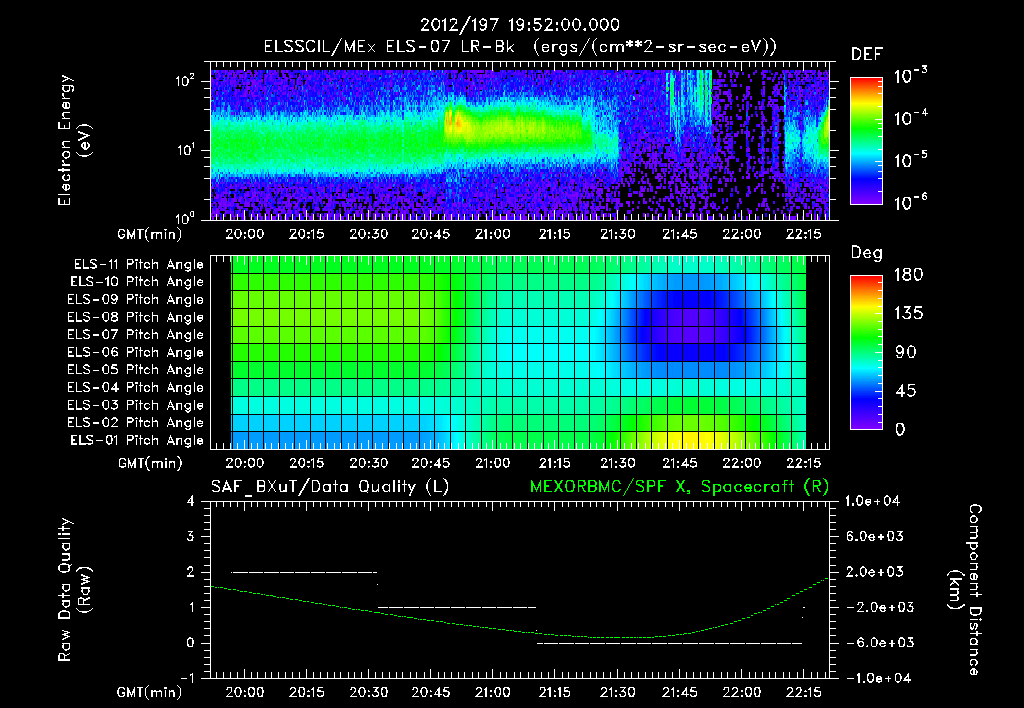This screenshot has height=708, width=1024.
Task: Select the Electron Energy (eV) axis label
Action: (74, 140)
